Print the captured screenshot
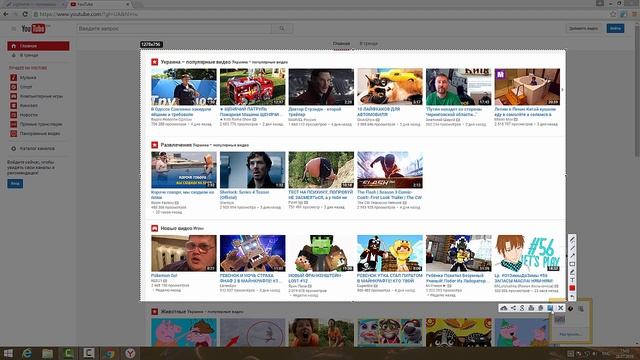 pos(531,308)
